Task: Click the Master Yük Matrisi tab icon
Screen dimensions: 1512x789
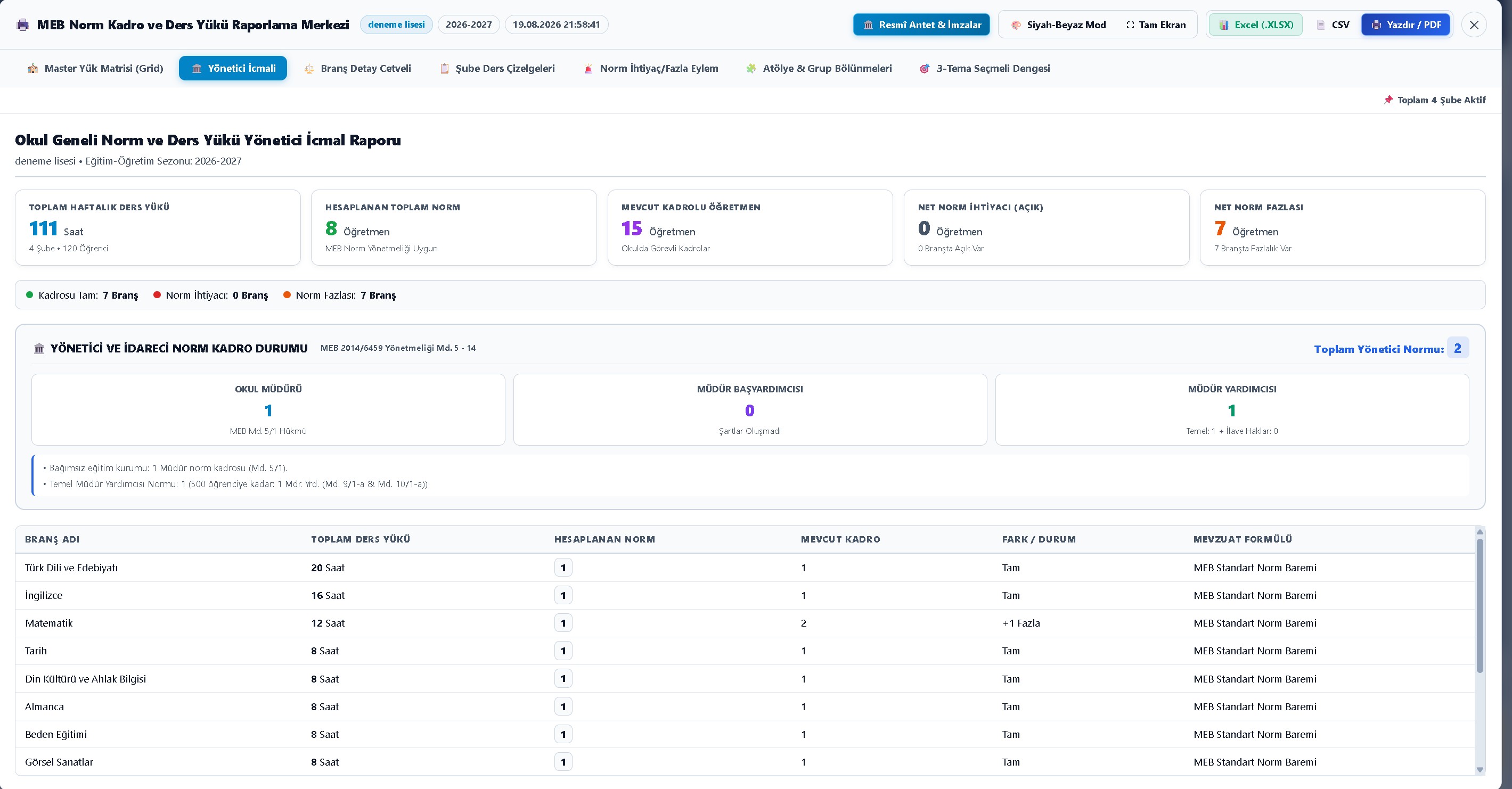Action: [x=33, y=69]
